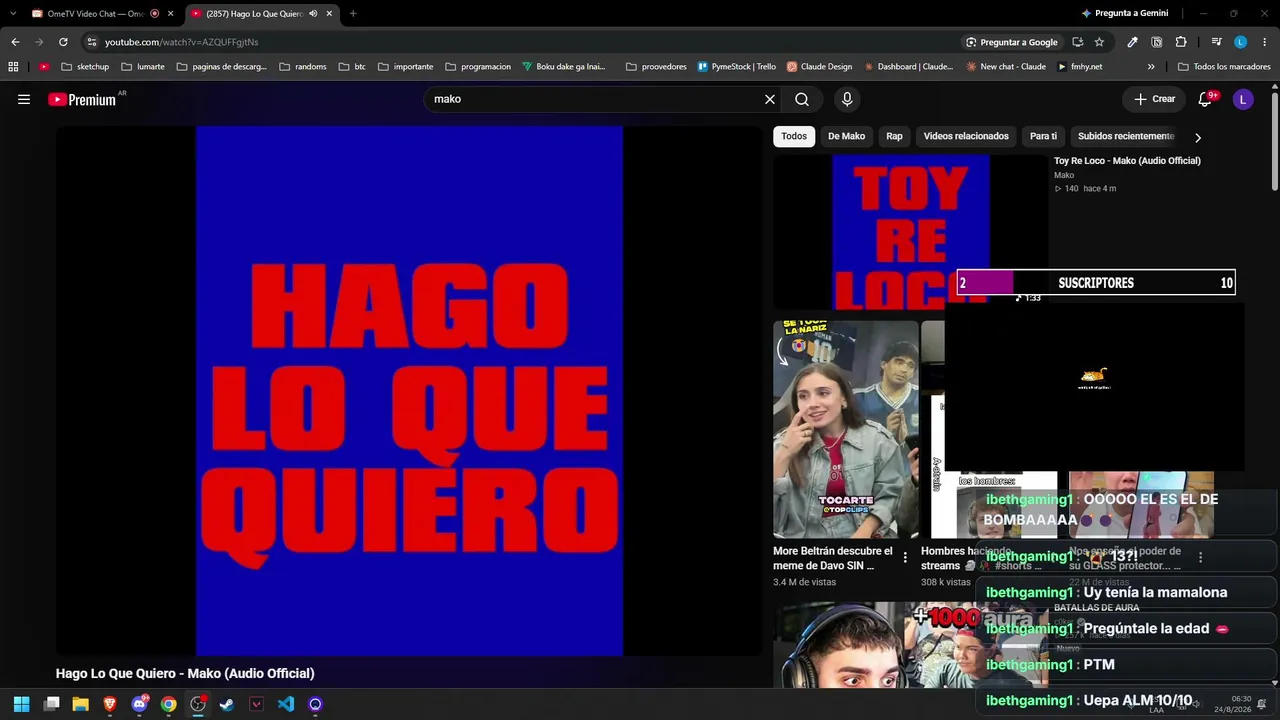View site information in address bar

(x=92, y=42)
